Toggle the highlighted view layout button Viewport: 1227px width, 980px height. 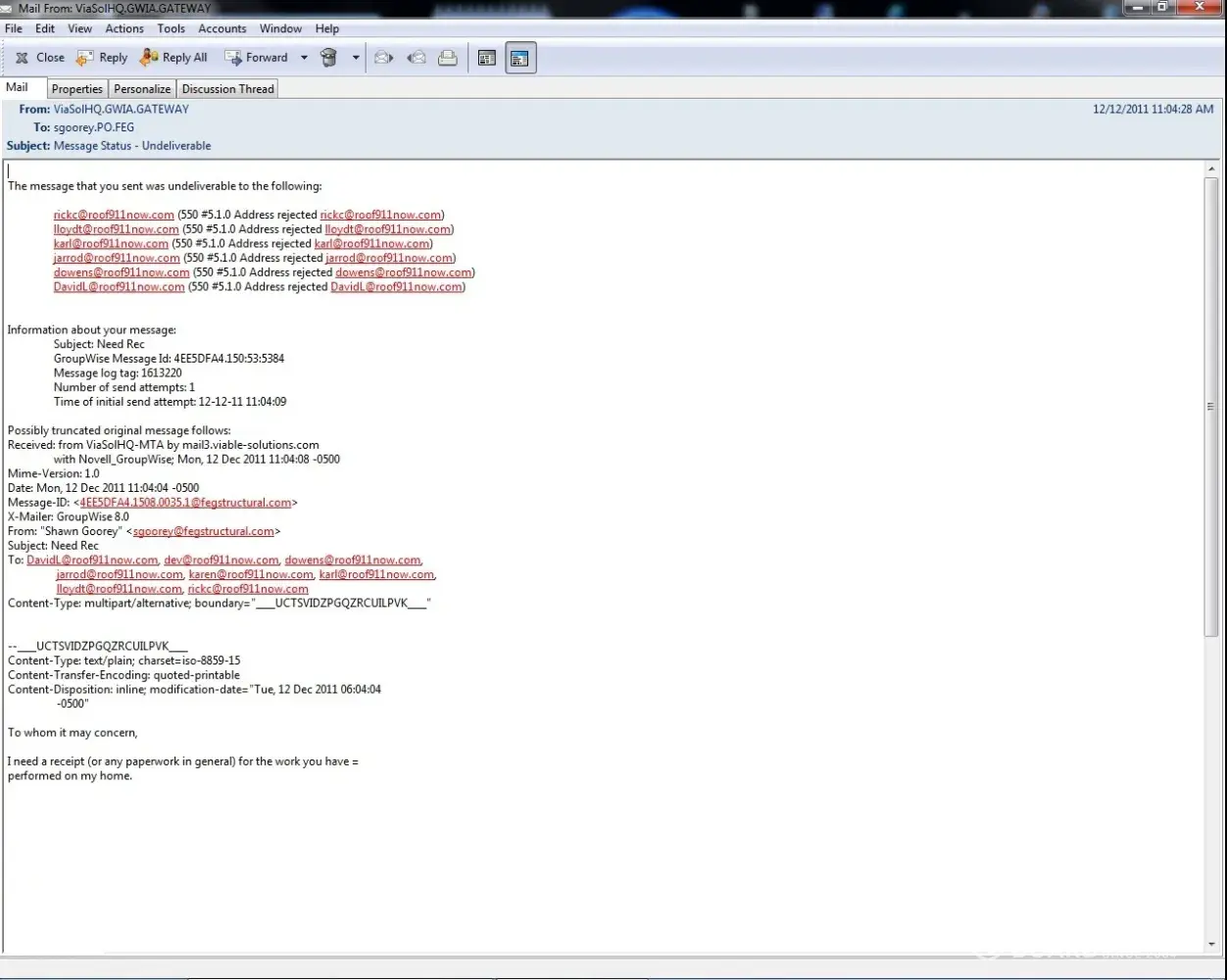click(x=520, y=59)
